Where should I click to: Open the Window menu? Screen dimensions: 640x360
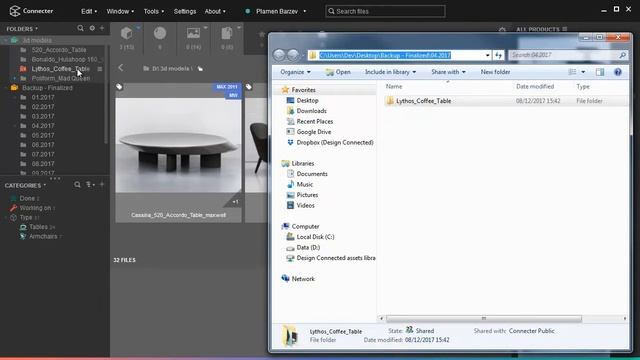pos(120,11)
